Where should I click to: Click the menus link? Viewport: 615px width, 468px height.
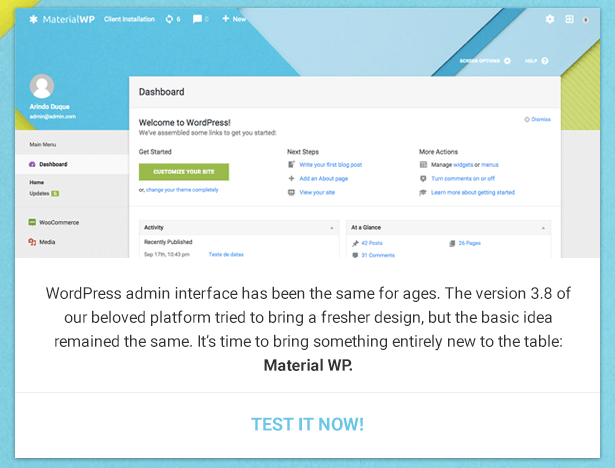[490, 165]
